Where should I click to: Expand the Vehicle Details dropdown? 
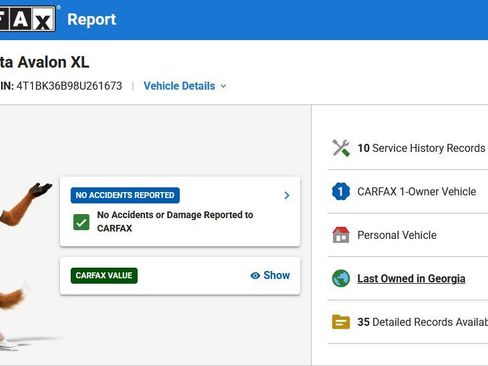point(185,86)
